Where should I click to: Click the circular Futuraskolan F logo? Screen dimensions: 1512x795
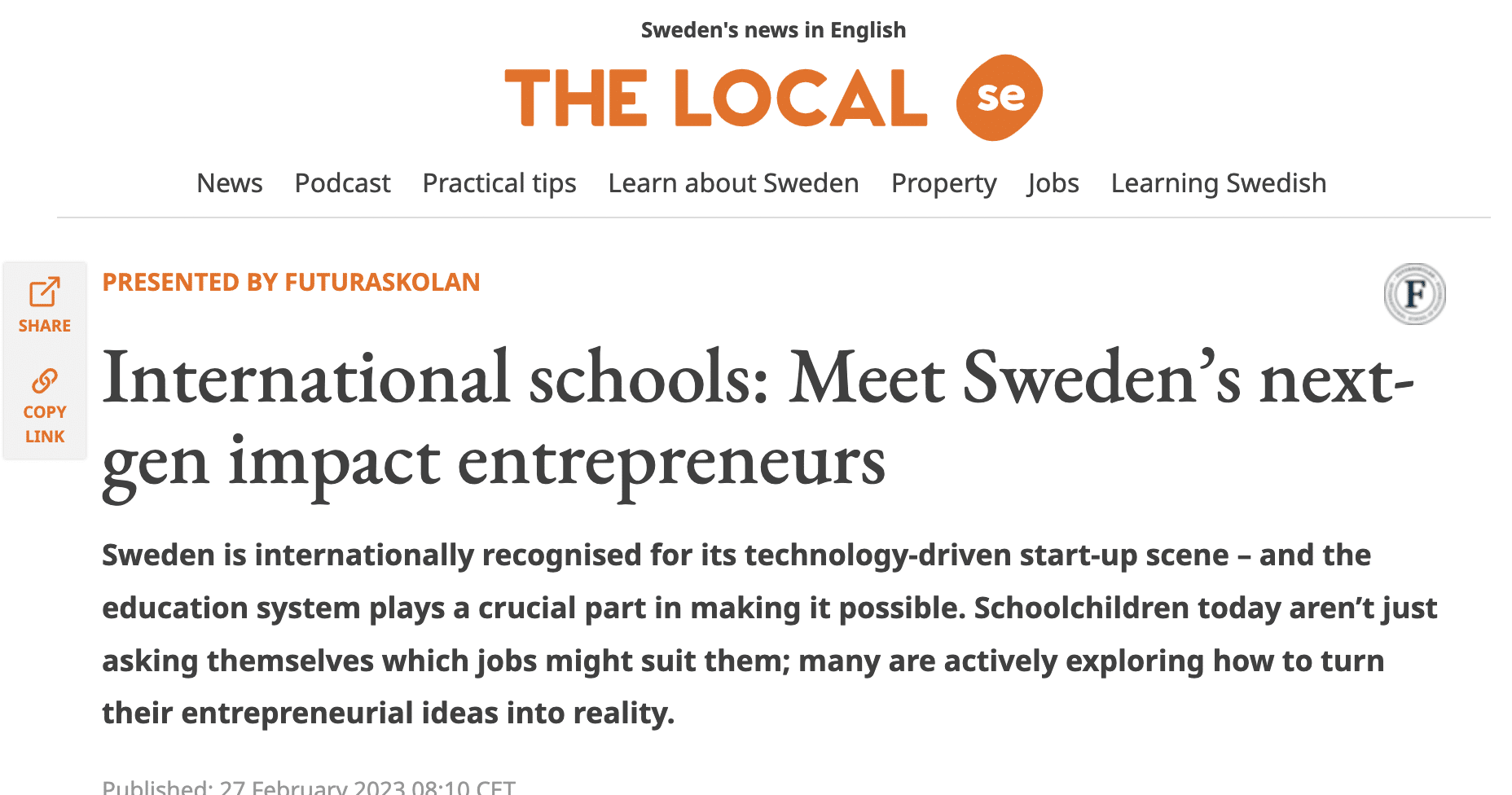point(1414,294)
